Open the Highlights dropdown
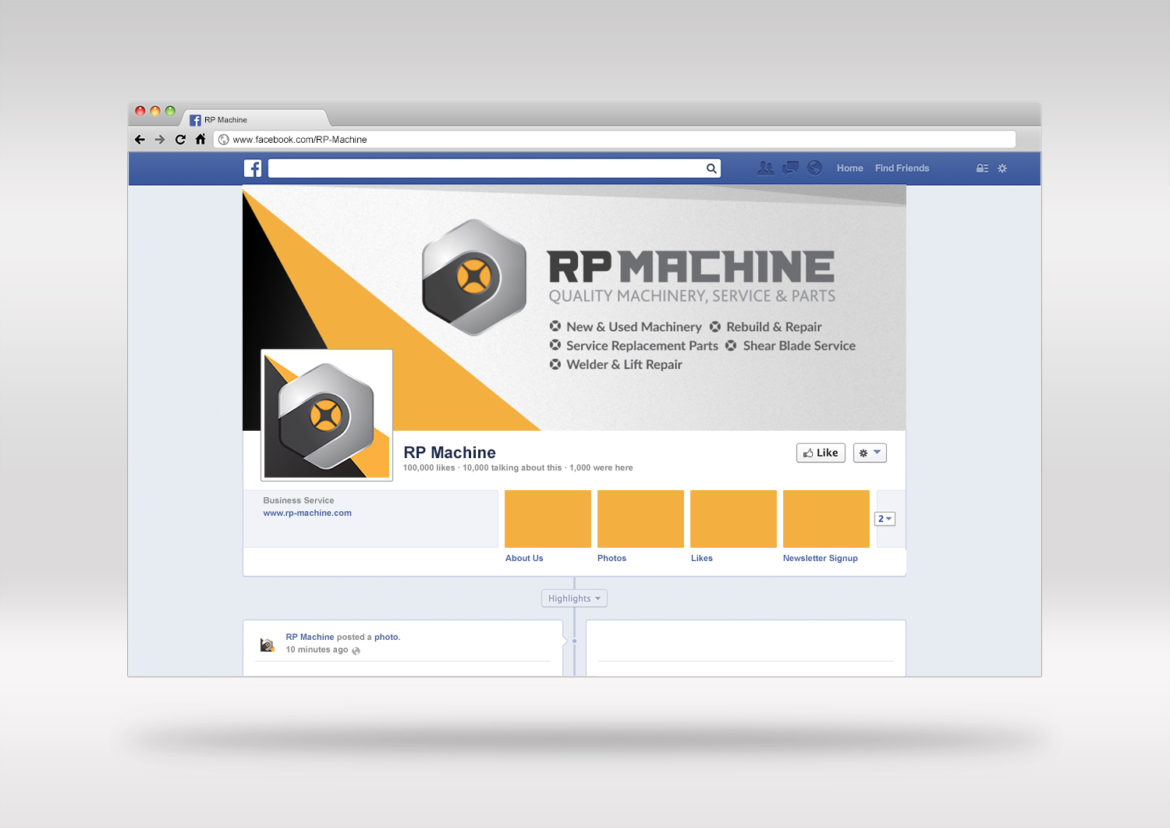The height and width of the screenshot is (828, 1170). point(574,597)
